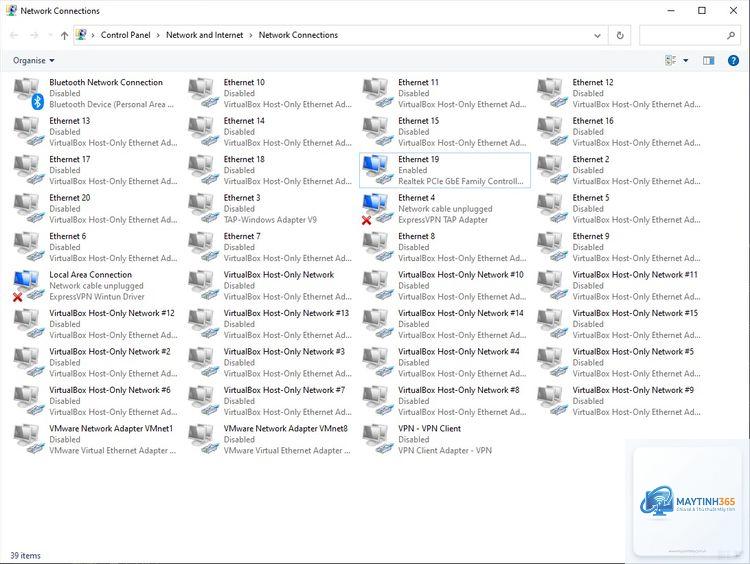
Task: Select the Ethernet 15 adapter icon
Action: pyautogui.click(x=378, y=132)
